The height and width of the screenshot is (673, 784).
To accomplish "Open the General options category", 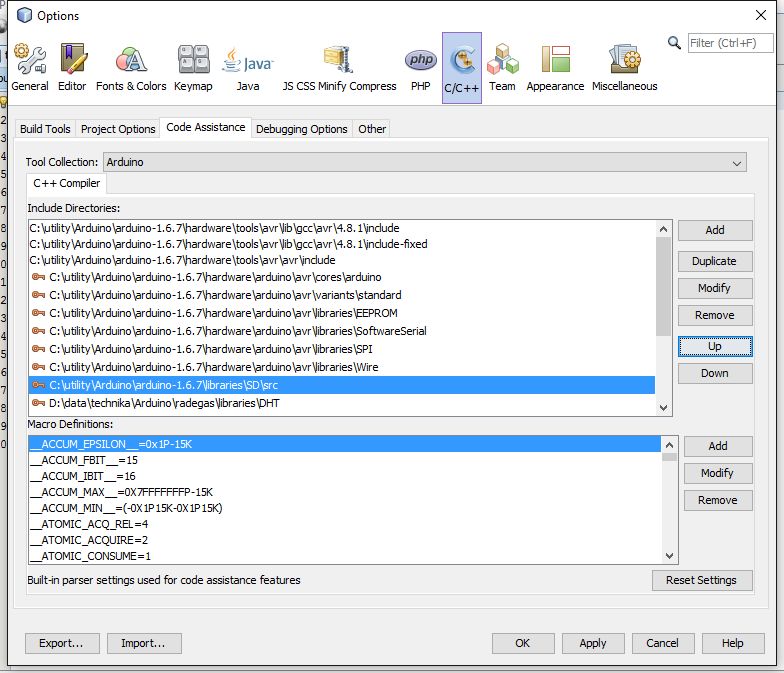I will click(30, 68).
